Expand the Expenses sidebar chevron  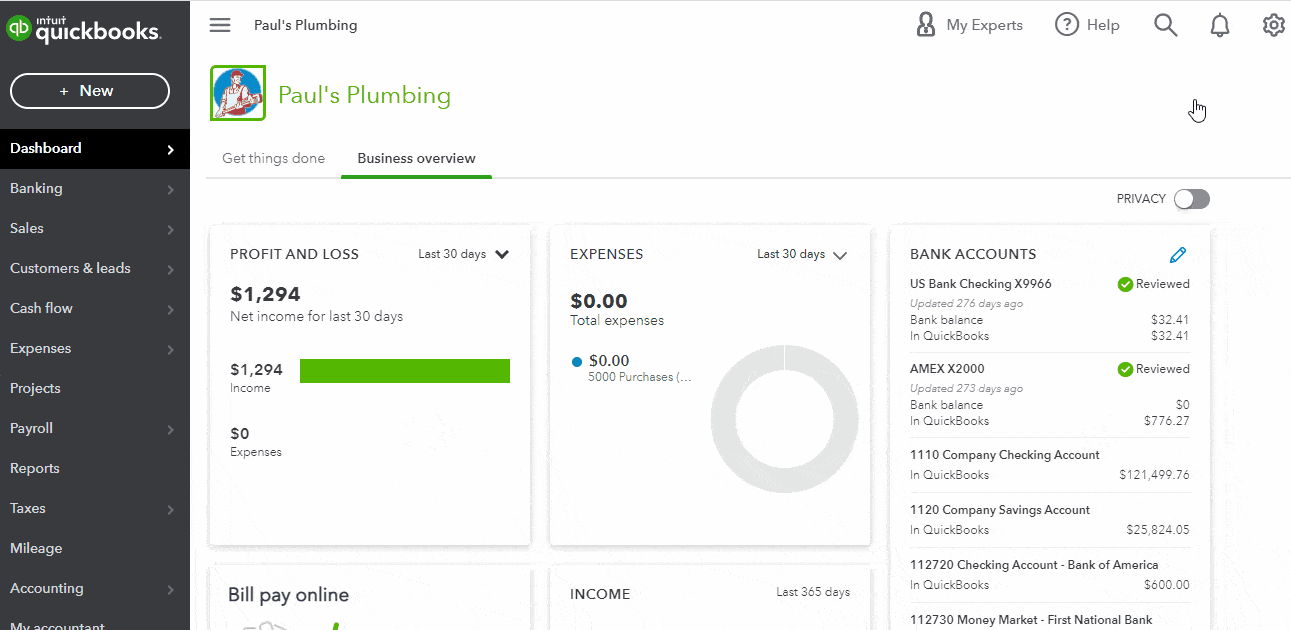[x=170, y=349]
